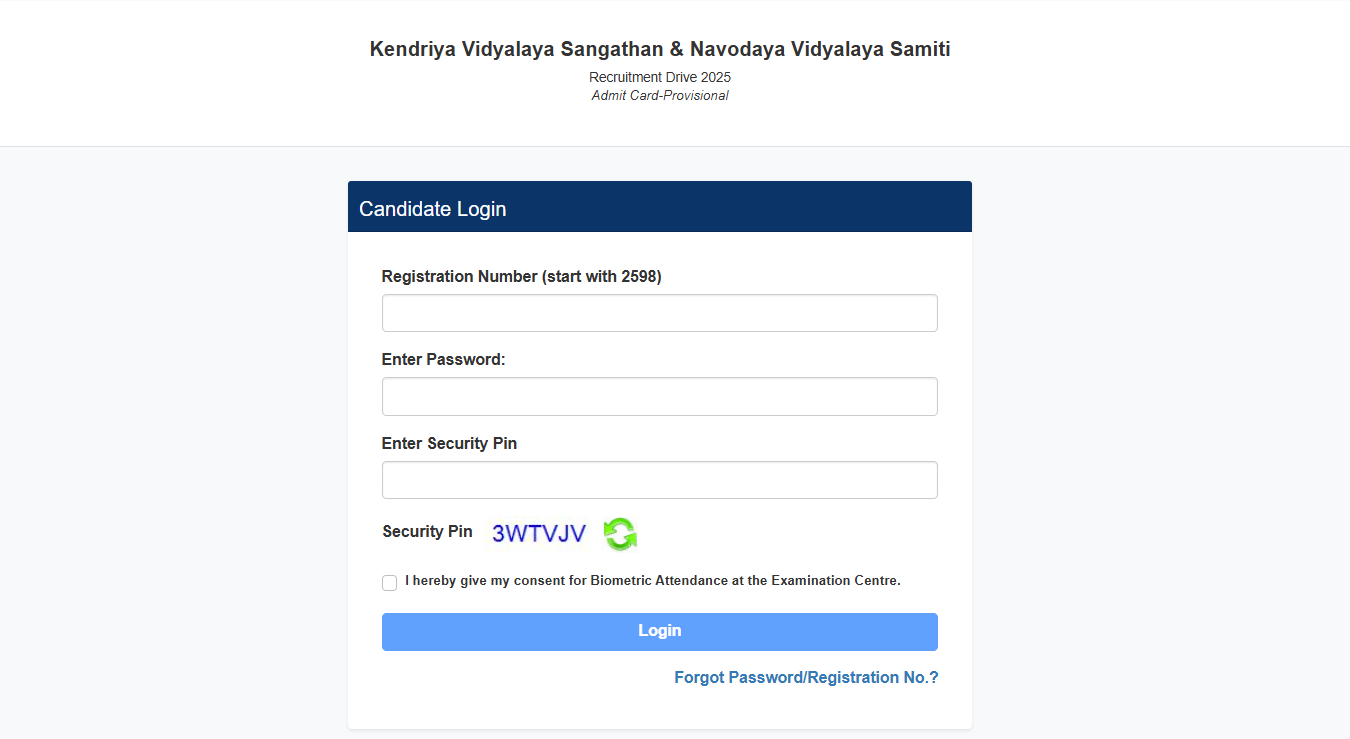Click inside the Registration Number field
Screen dimensions: 1350x739
click(659, 312)
